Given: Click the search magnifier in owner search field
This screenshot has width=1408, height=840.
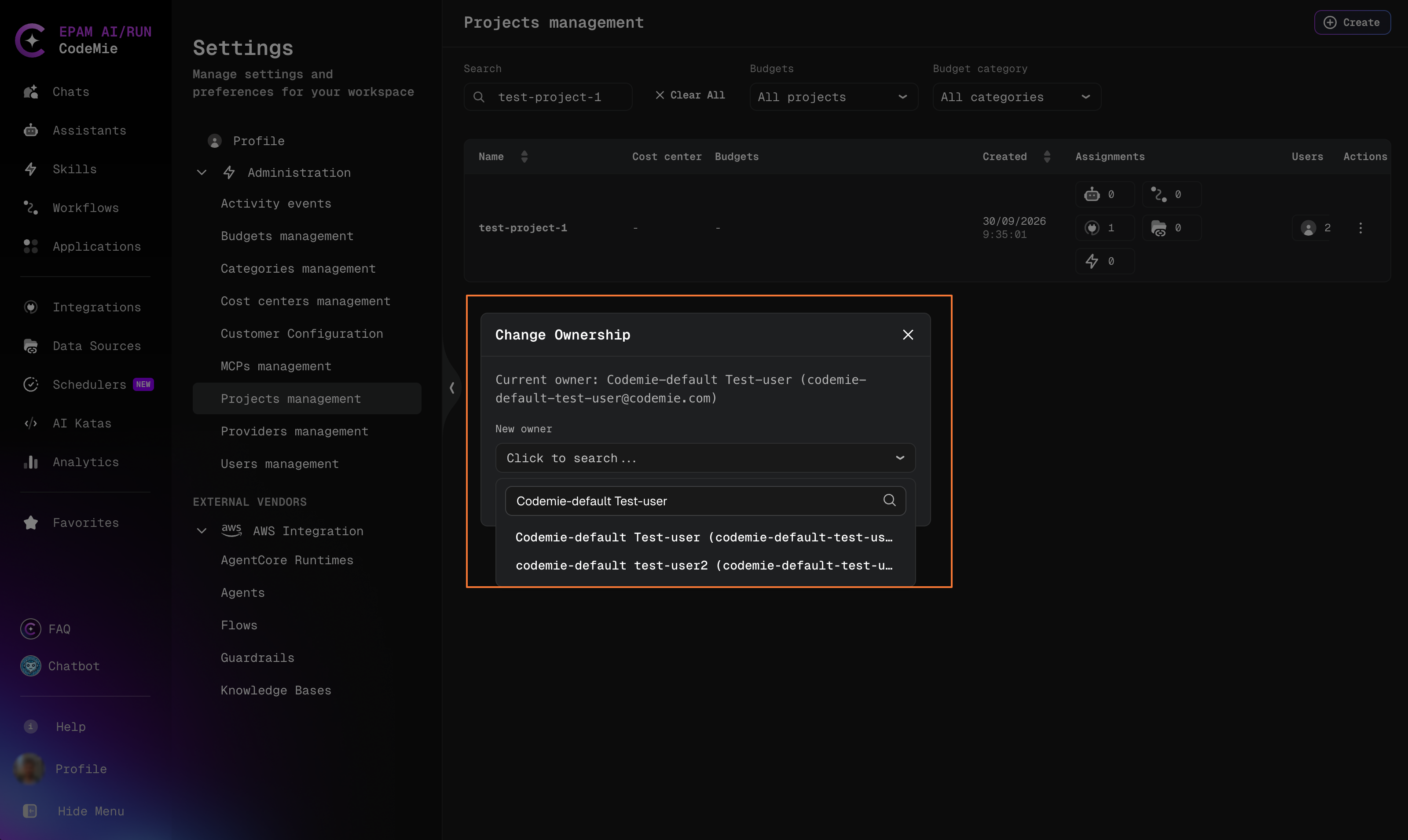Looking at the screenshot, I should tap(889, 500).
